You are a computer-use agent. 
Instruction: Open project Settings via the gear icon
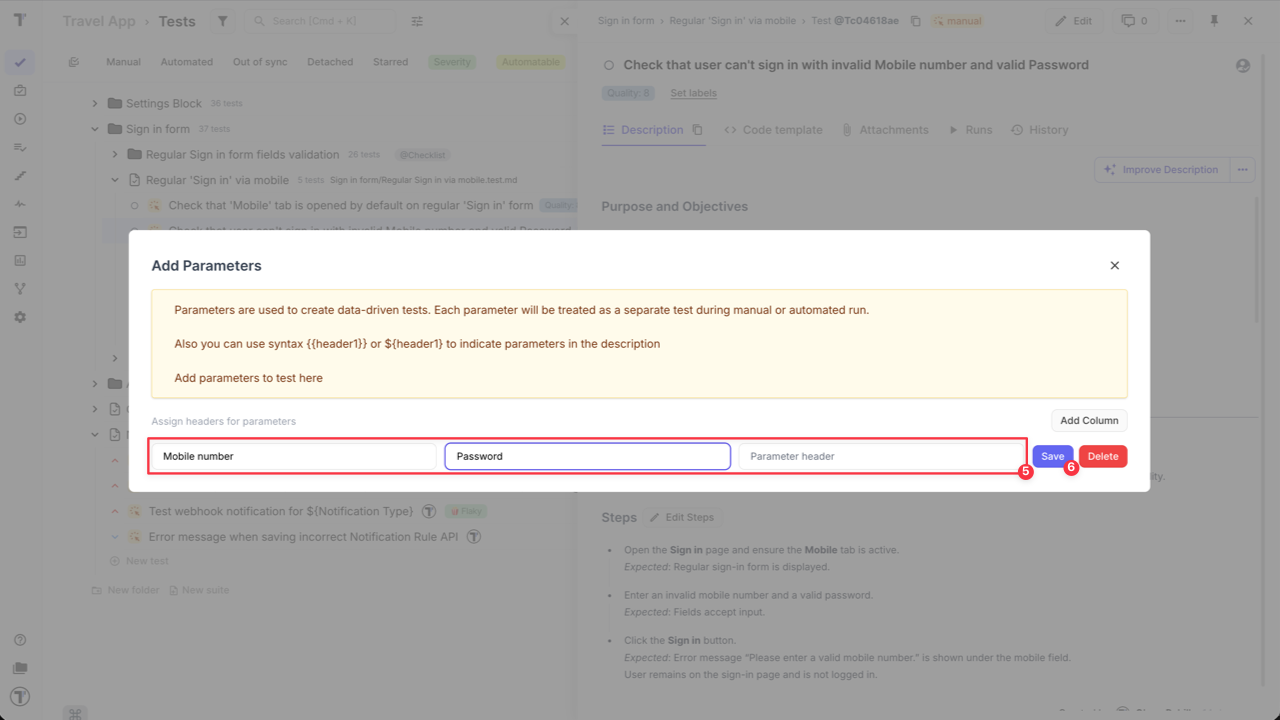pos(20,317)
